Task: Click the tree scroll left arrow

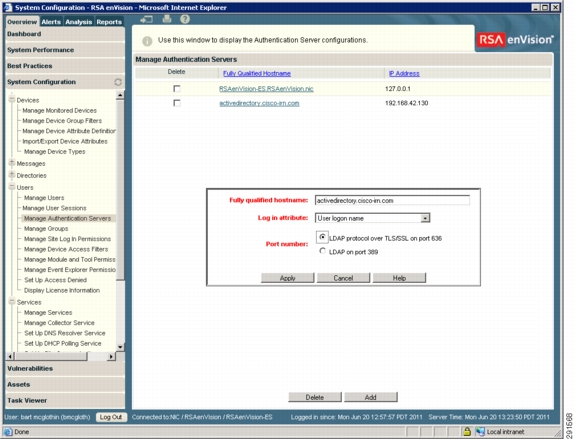Action: (x=10, y=356)
